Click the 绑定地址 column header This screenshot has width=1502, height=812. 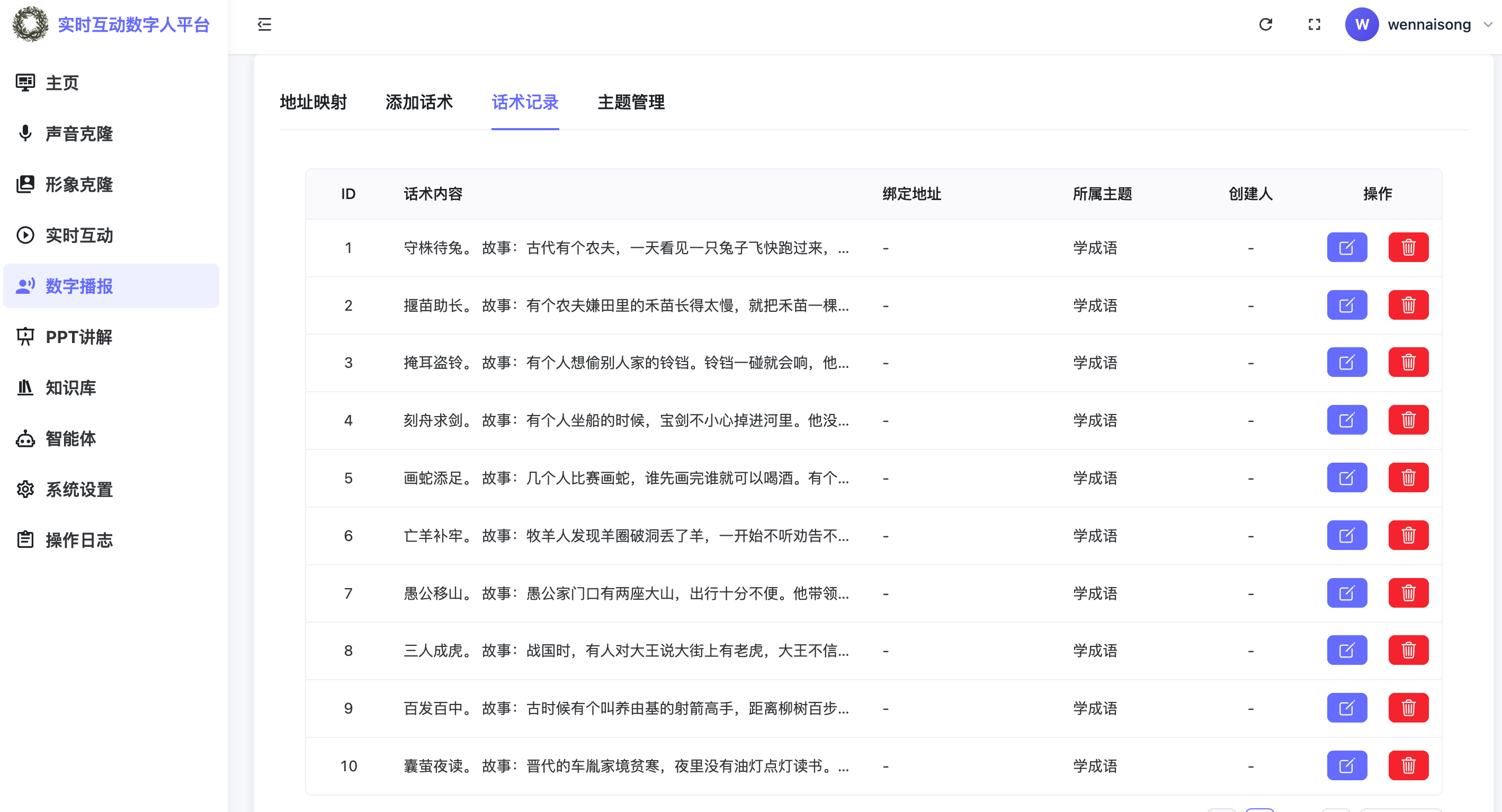click(911, 194)
